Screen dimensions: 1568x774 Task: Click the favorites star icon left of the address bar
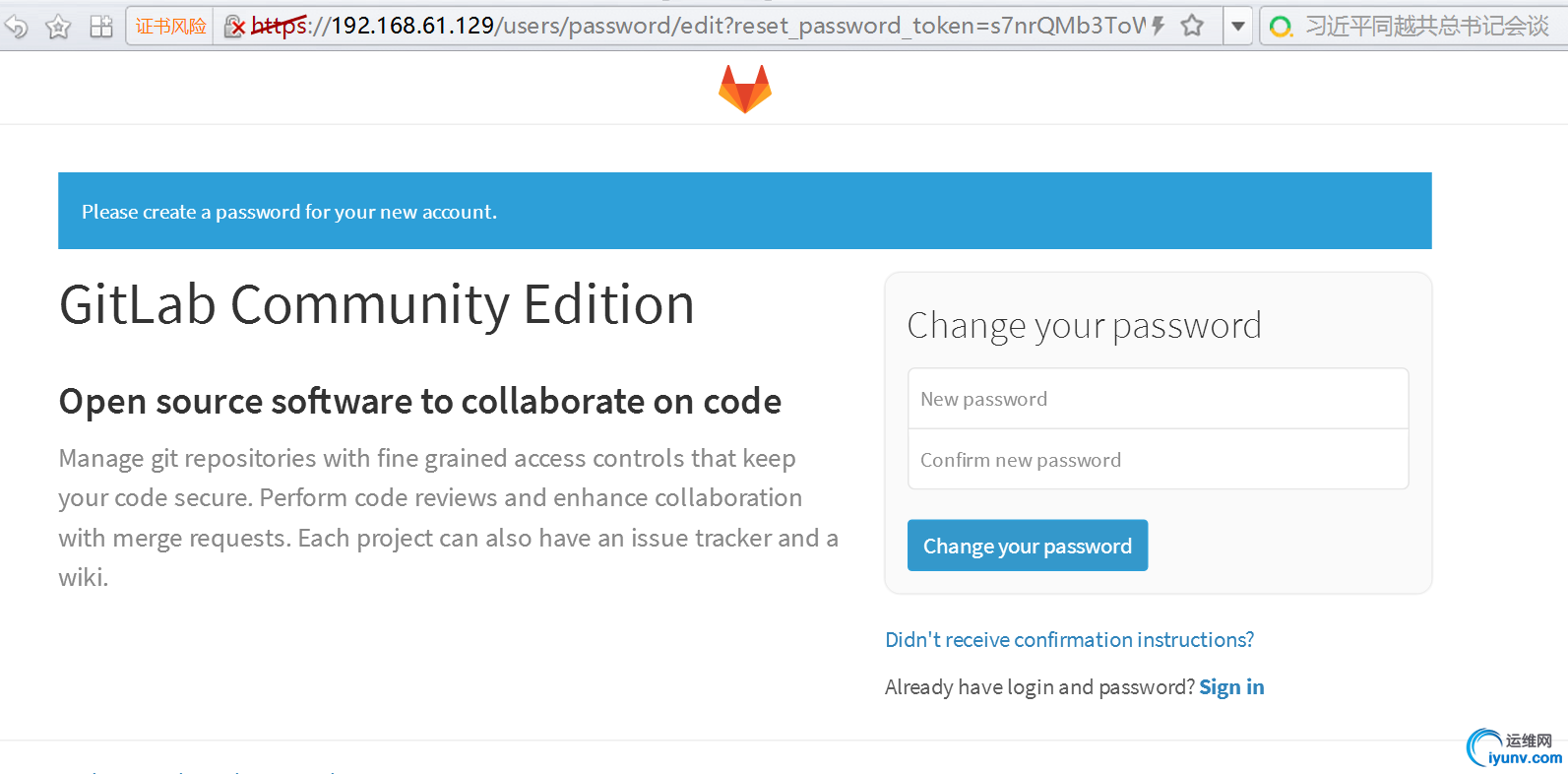pyautogui.click(x=59, y=27)
